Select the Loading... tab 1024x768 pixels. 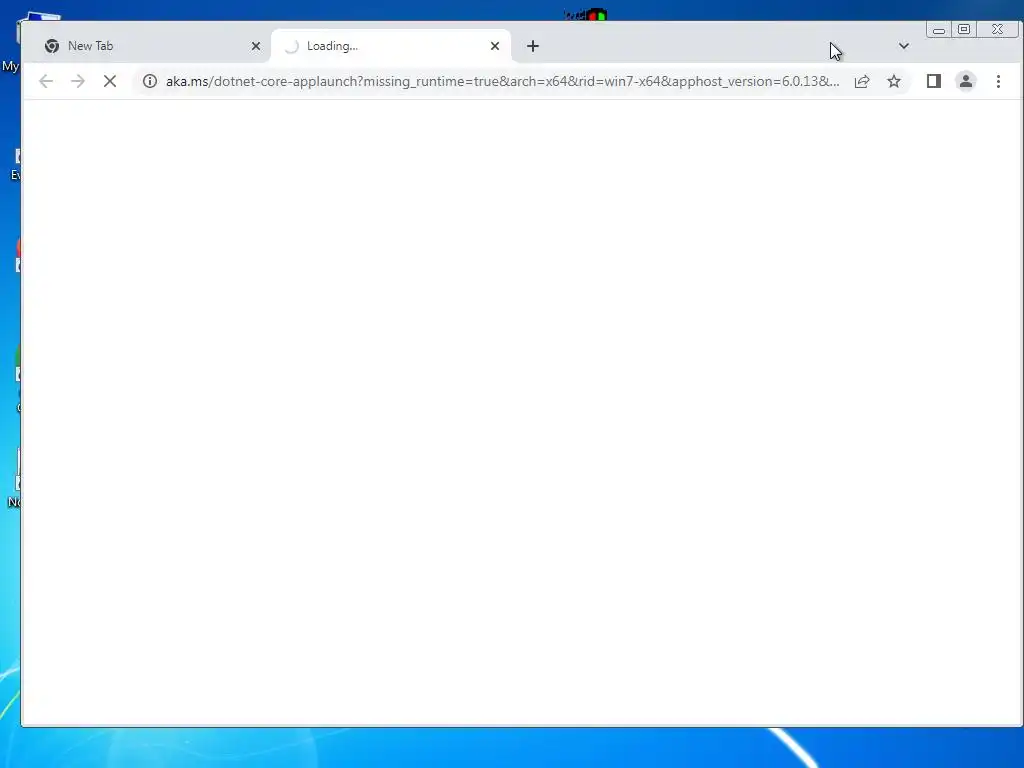pyautogui.click(x=390, y=46)
